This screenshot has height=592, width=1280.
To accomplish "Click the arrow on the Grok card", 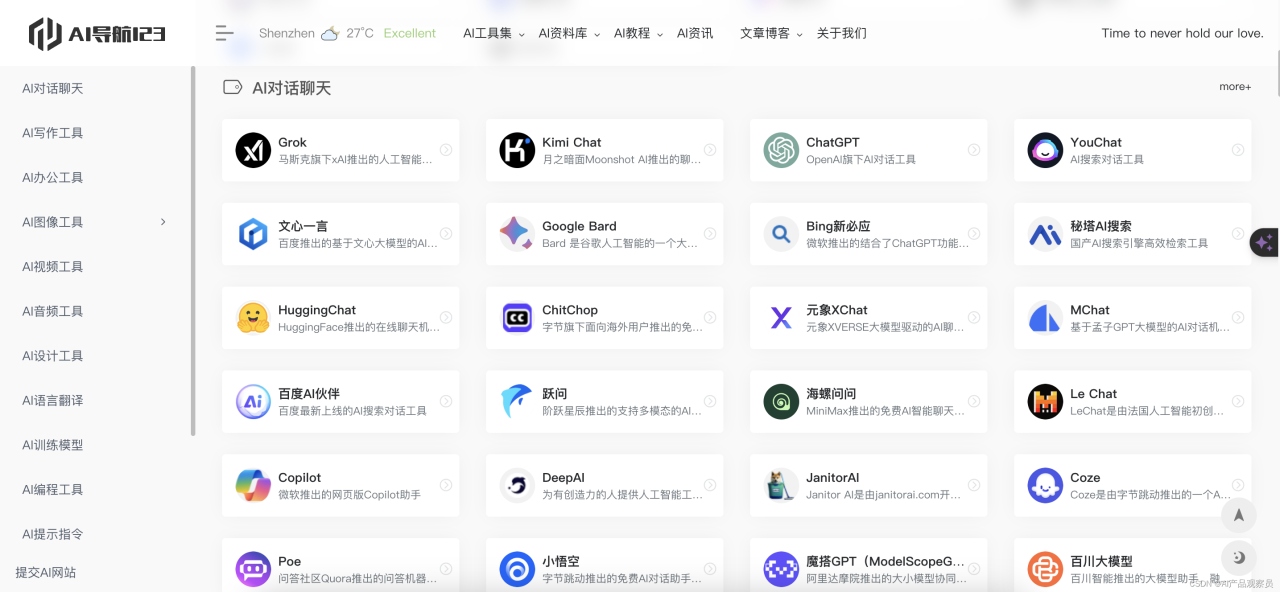I will pos(446,150).
